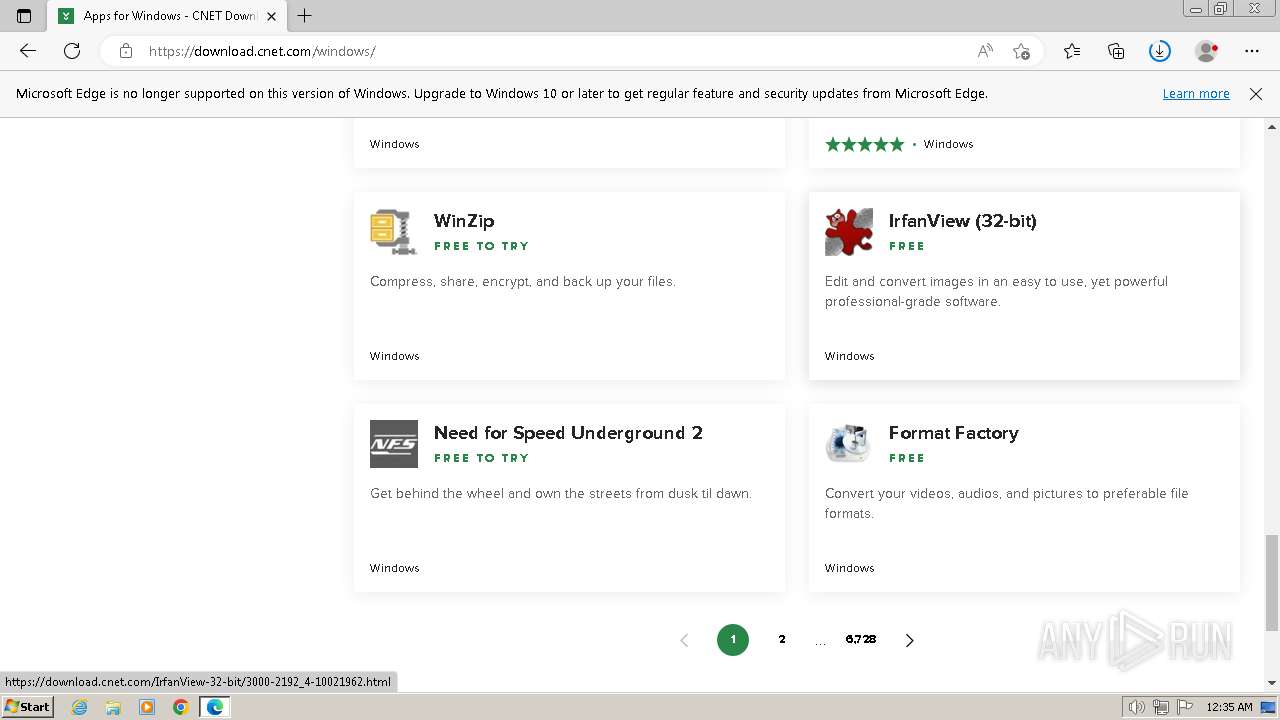The width and height of the screenshot is (1280, 720).
Task: Open the WinZip title link
Action: (464, 221)
